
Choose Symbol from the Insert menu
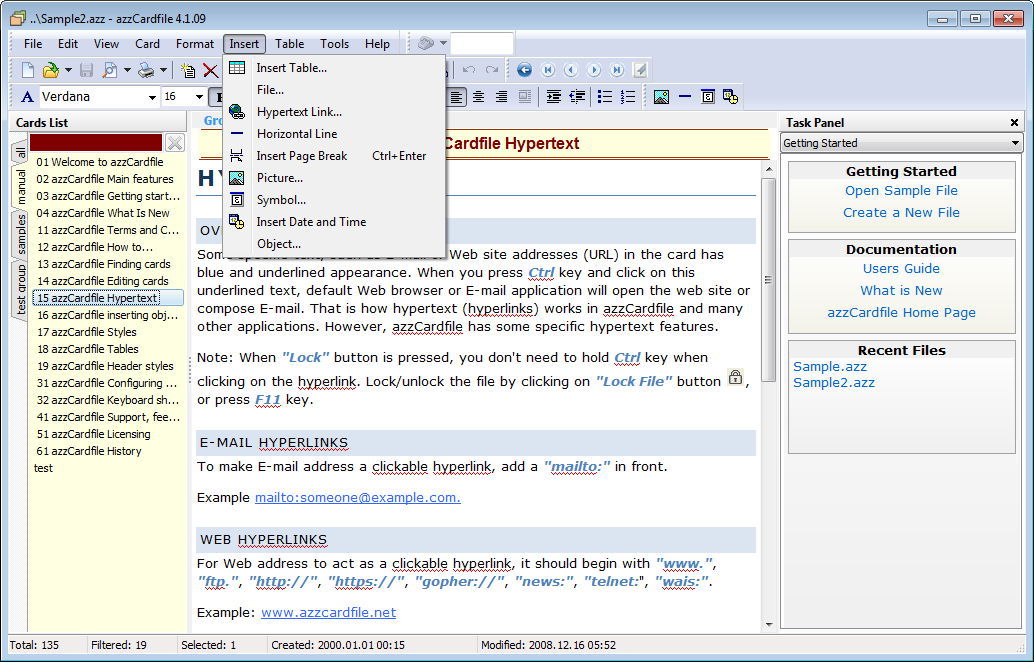pos(282,199)
